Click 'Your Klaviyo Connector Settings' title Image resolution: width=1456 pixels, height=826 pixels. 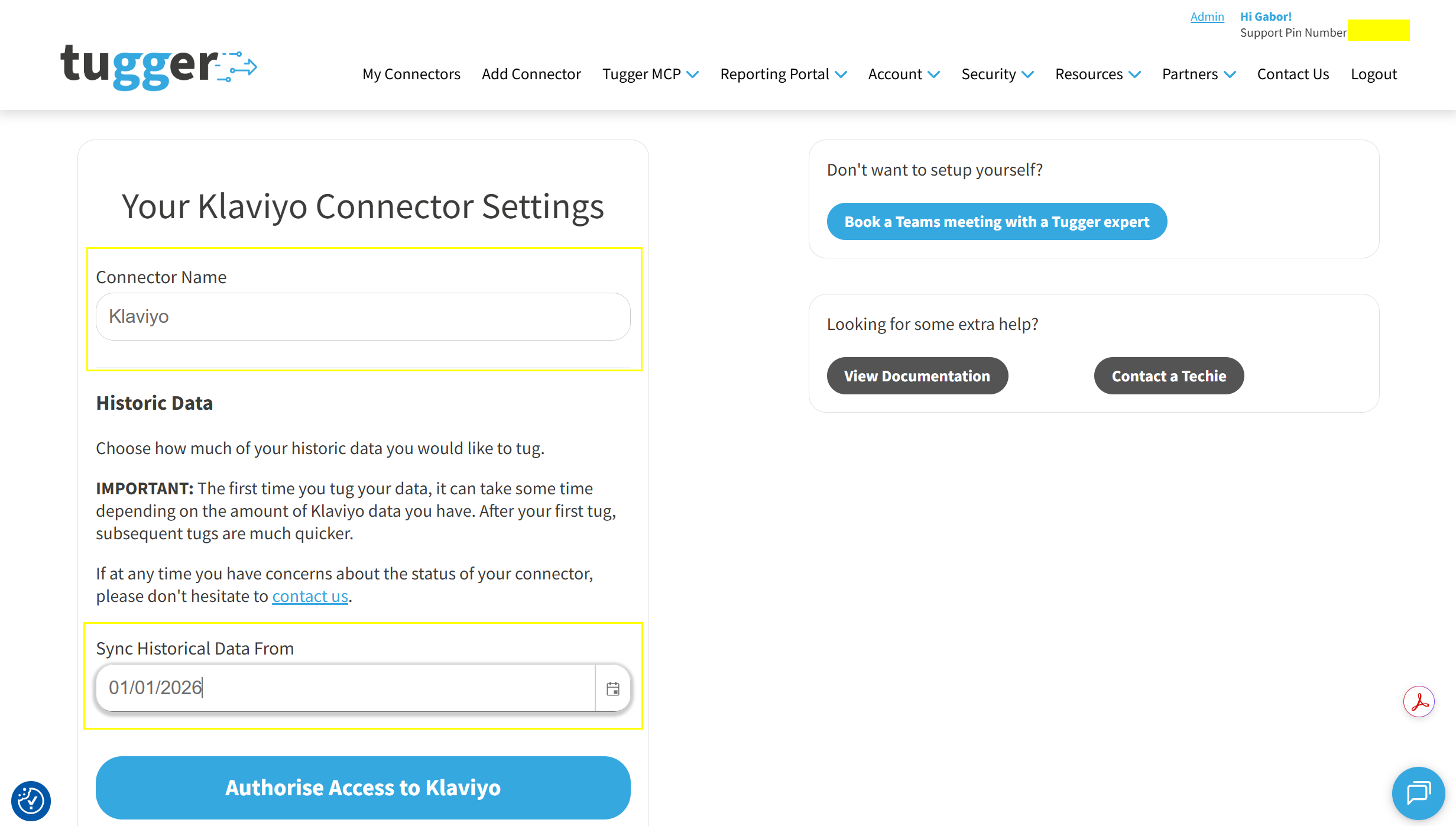pyautogui.click(x=363, y=206)
